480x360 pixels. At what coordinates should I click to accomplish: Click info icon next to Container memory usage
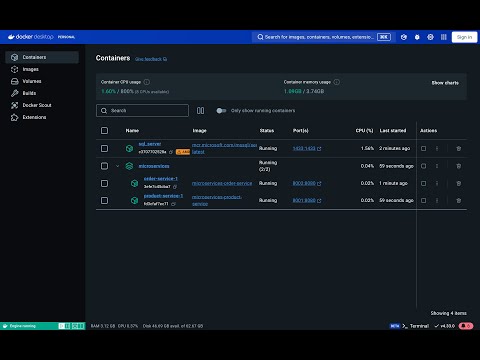tap(337, 82)
